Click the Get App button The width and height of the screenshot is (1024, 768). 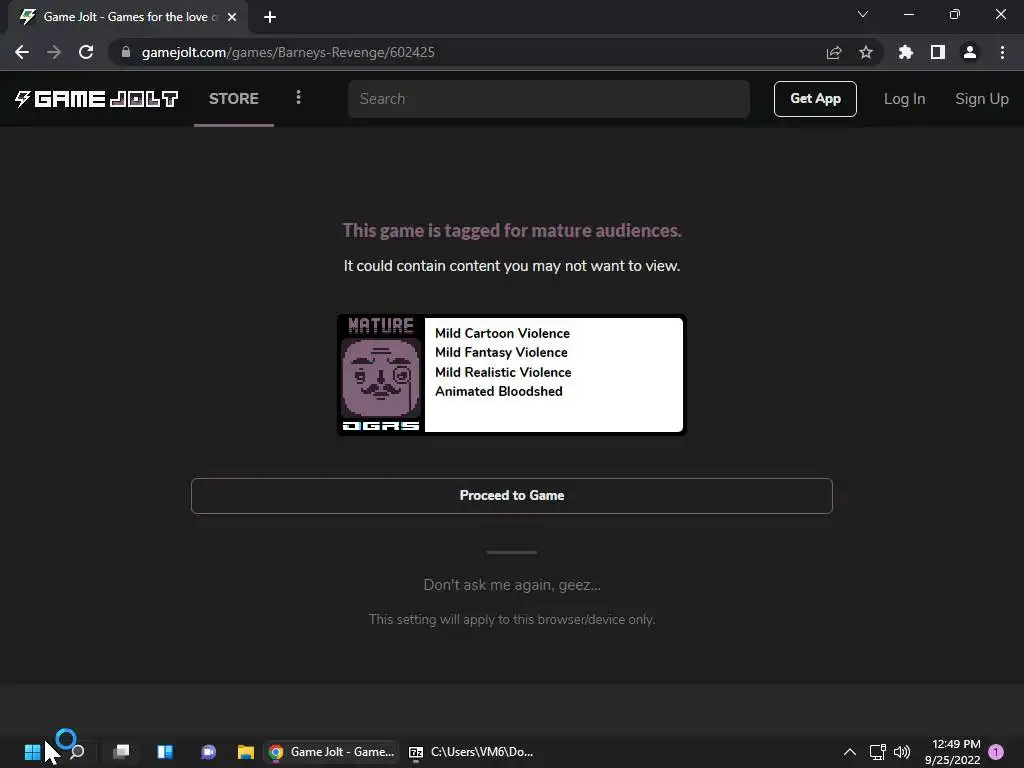coord(815,99)
